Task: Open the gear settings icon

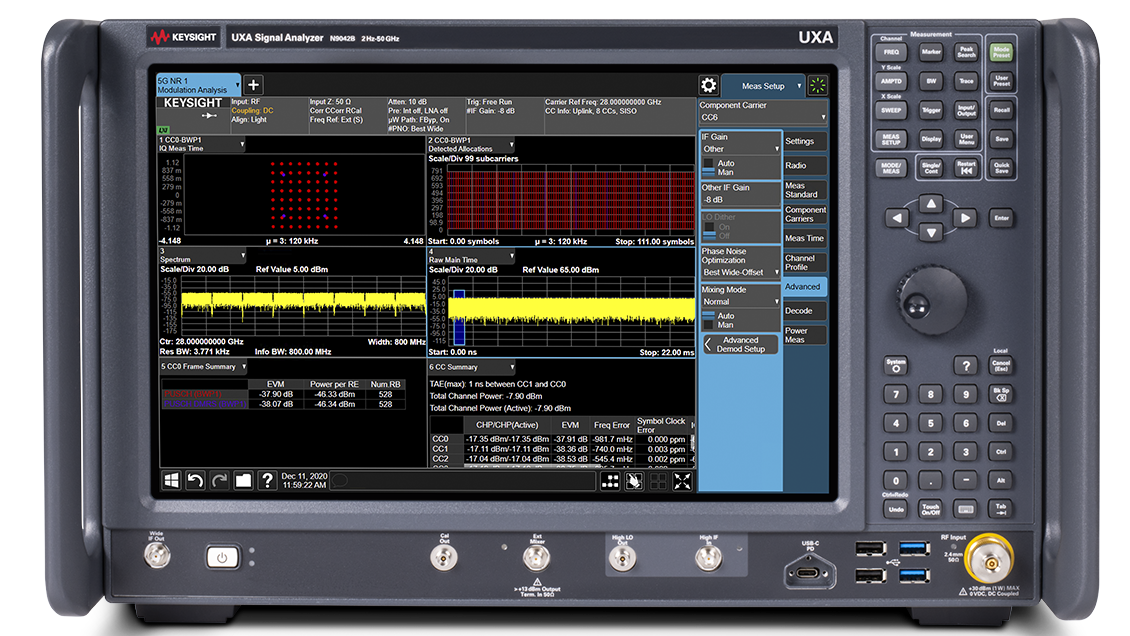Action: tap(708, 86)
